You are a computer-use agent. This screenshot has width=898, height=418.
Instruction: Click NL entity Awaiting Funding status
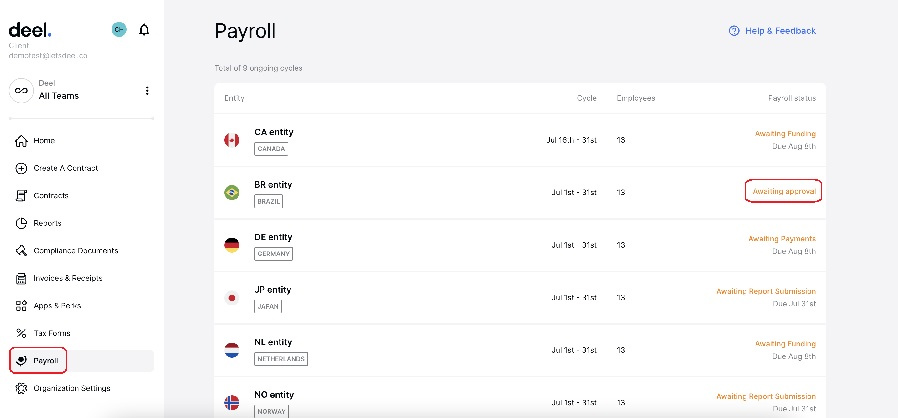[x=785, y=344]
